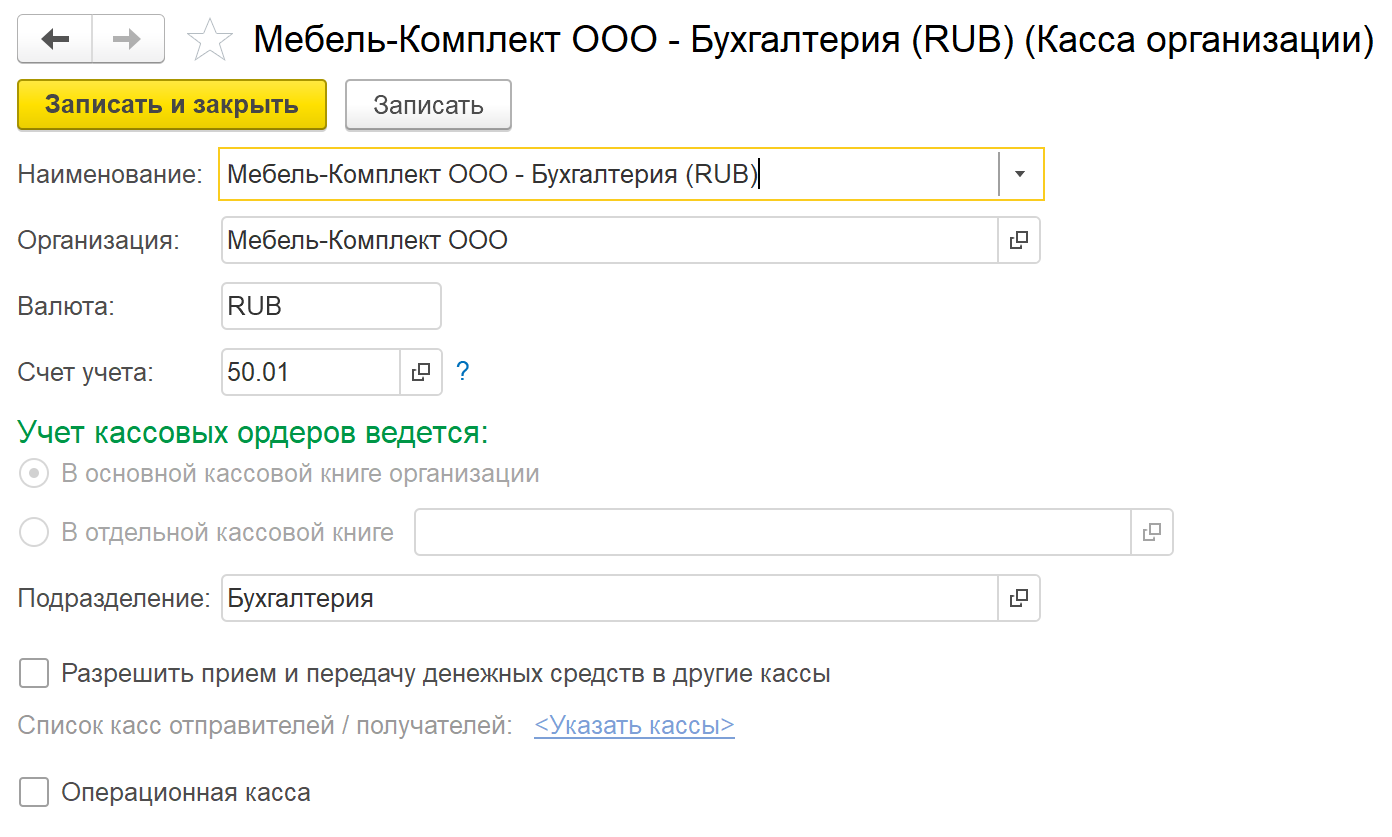Select the separate cash book radio button
1392x837 pixels.
(34, 533)
